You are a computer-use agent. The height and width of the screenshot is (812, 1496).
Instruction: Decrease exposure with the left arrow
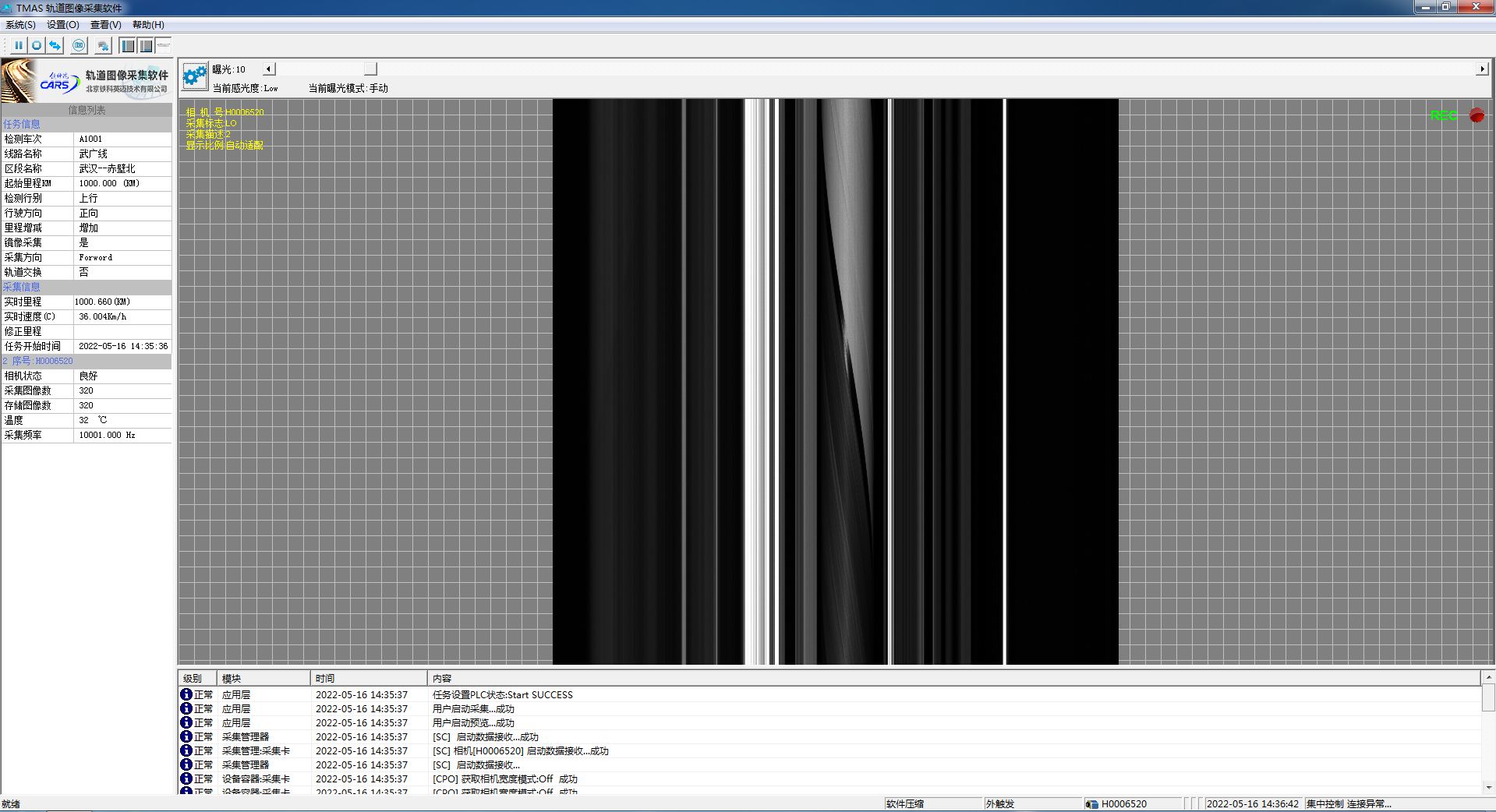click(268, 69)
